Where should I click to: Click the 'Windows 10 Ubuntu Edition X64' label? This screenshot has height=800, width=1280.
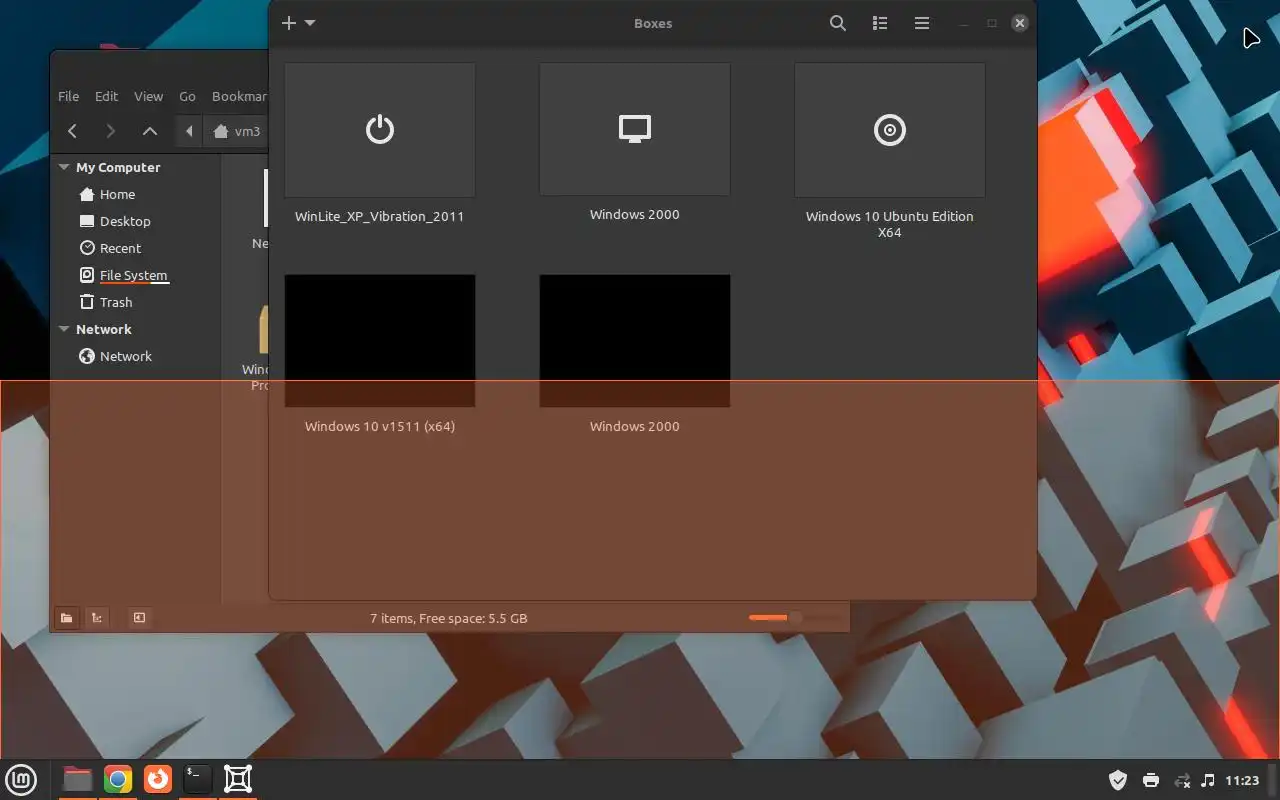tap(890, 224)
